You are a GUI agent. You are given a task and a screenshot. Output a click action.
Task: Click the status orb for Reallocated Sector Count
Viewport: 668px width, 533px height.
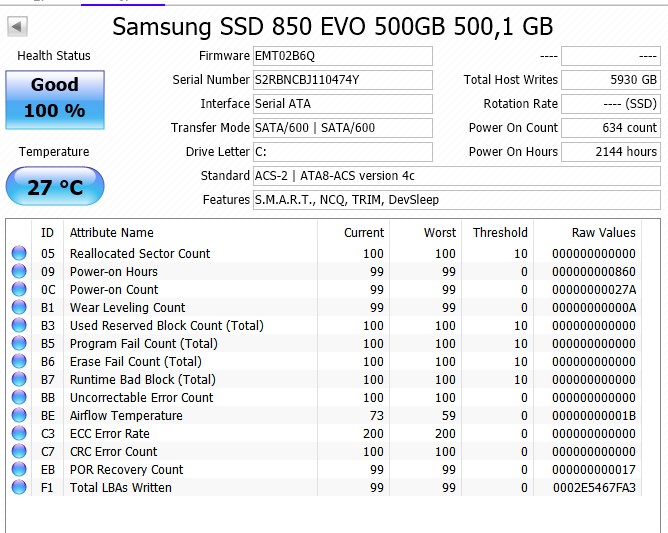(x=19, y=253)
